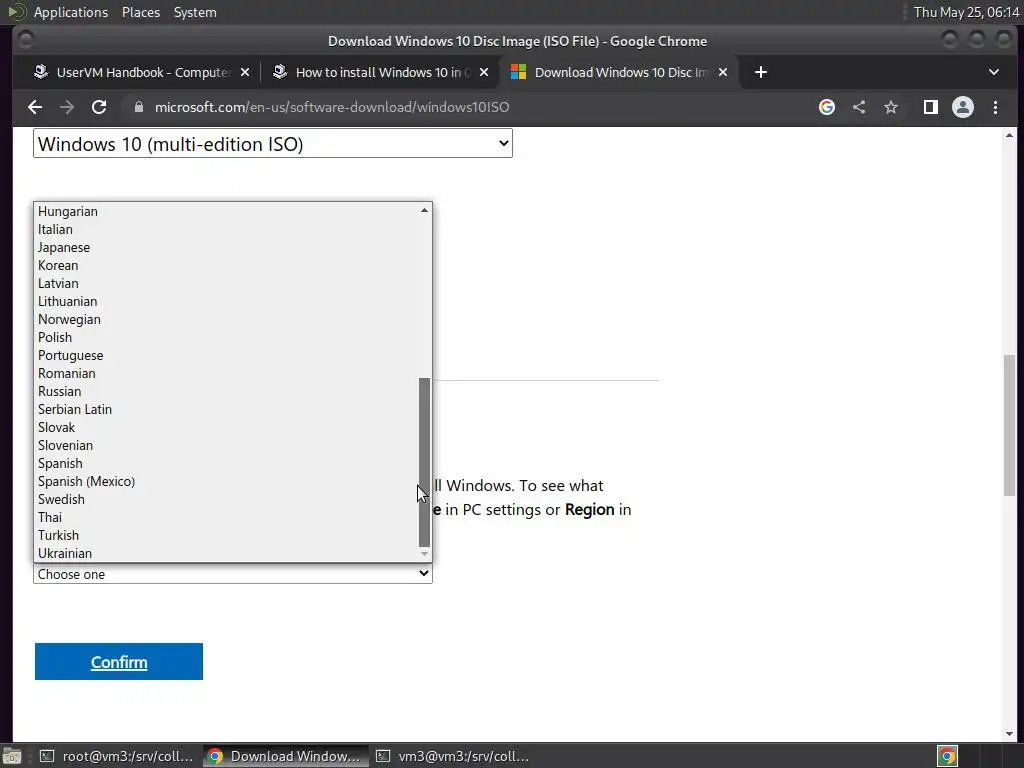This screenshot has width=1024, height=768.
Task: Select Latvian from the language list
Action: point(227,283)
